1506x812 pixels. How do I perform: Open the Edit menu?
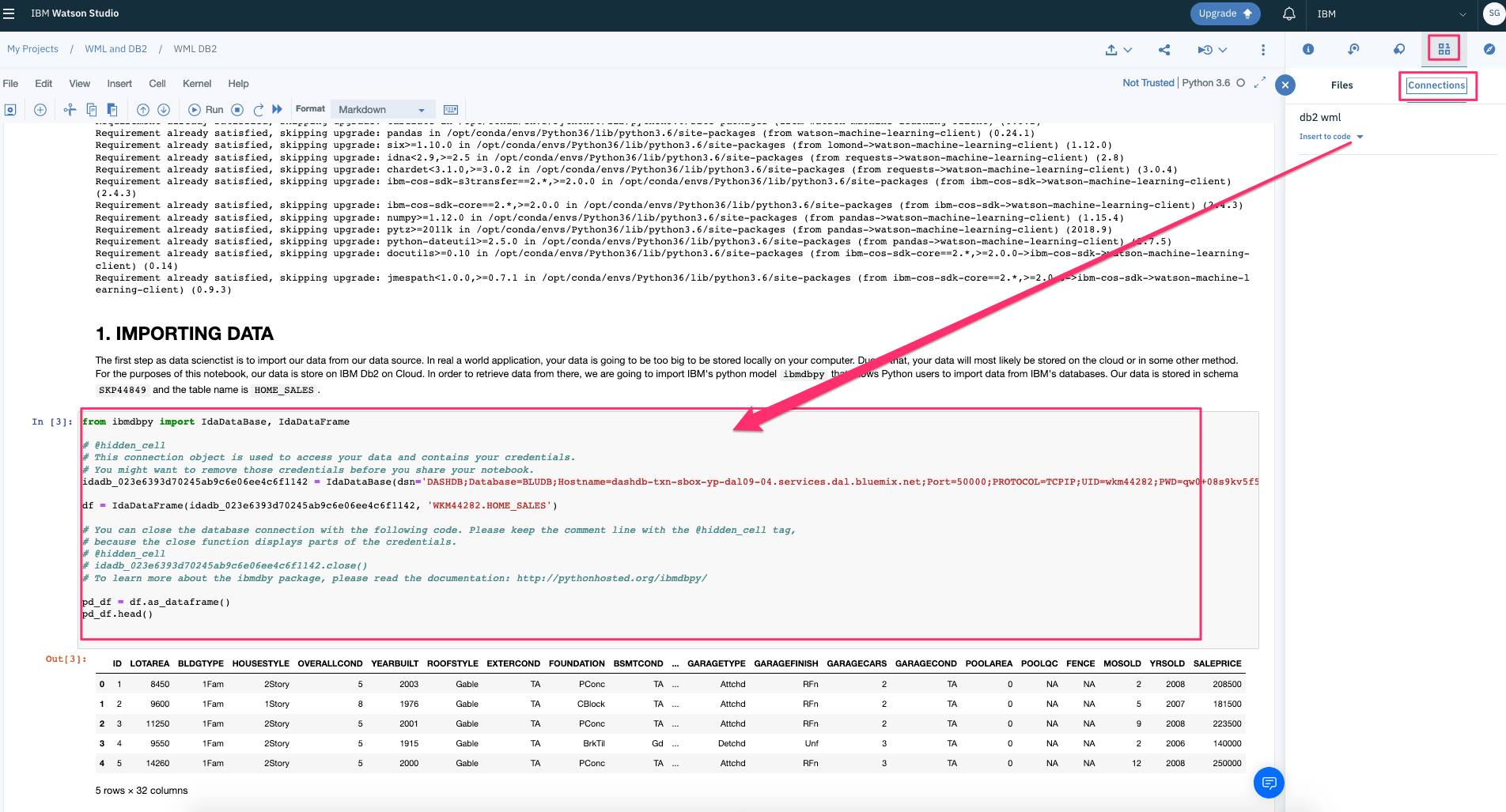pos(44,84)
